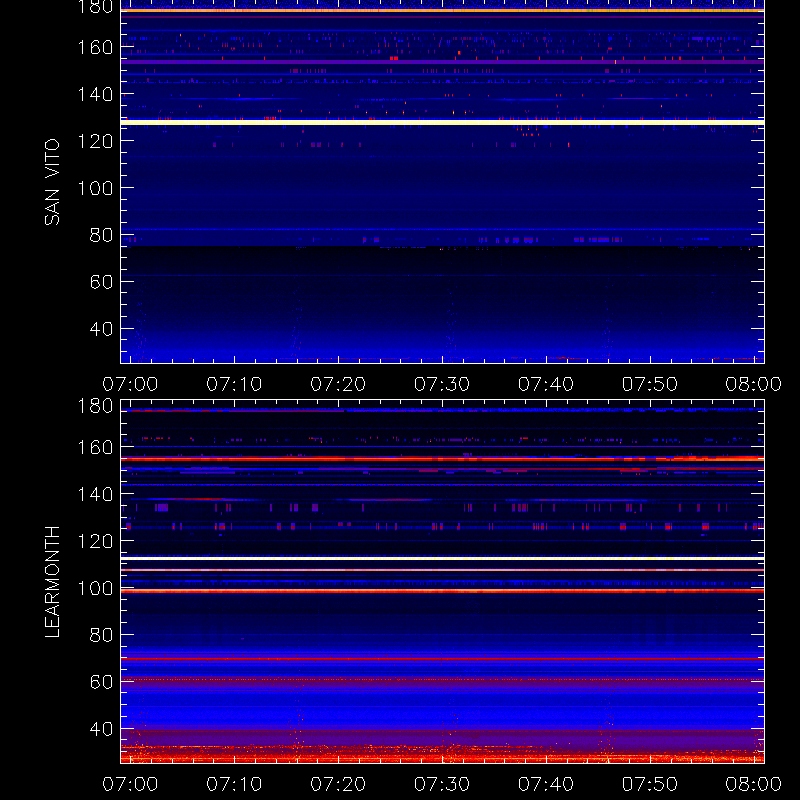Image resolution: width=800 pixels, height=800 pixels.
Task: Click the 07:40 time label under Learmonth plot
Action: (546, 784)
